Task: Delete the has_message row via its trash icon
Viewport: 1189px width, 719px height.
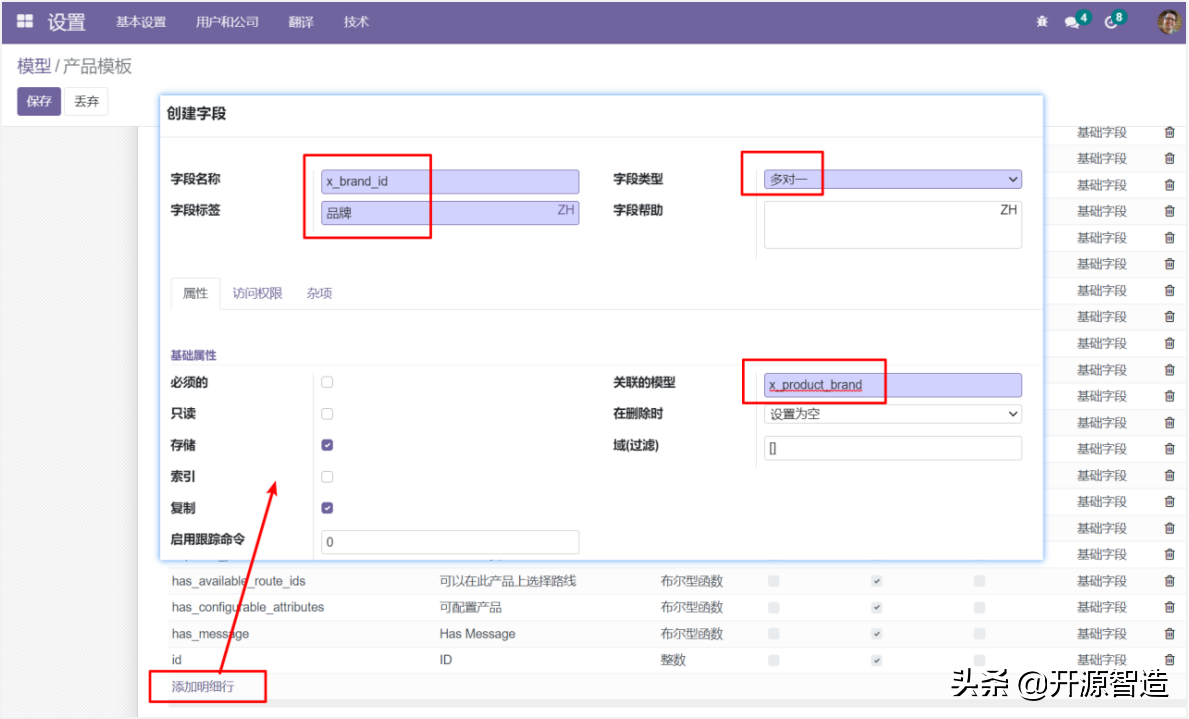Action: click(1169, 633)
